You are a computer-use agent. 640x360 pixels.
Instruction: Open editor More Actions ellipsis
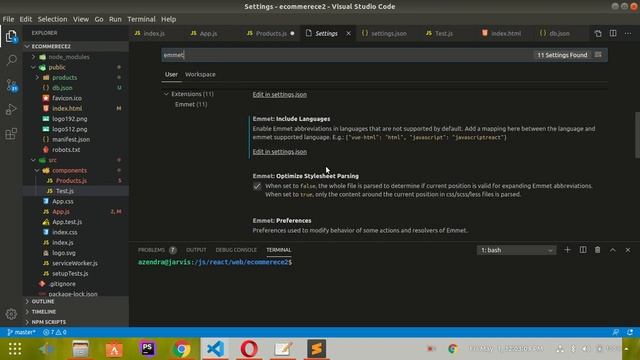click(x=628, y=33)
